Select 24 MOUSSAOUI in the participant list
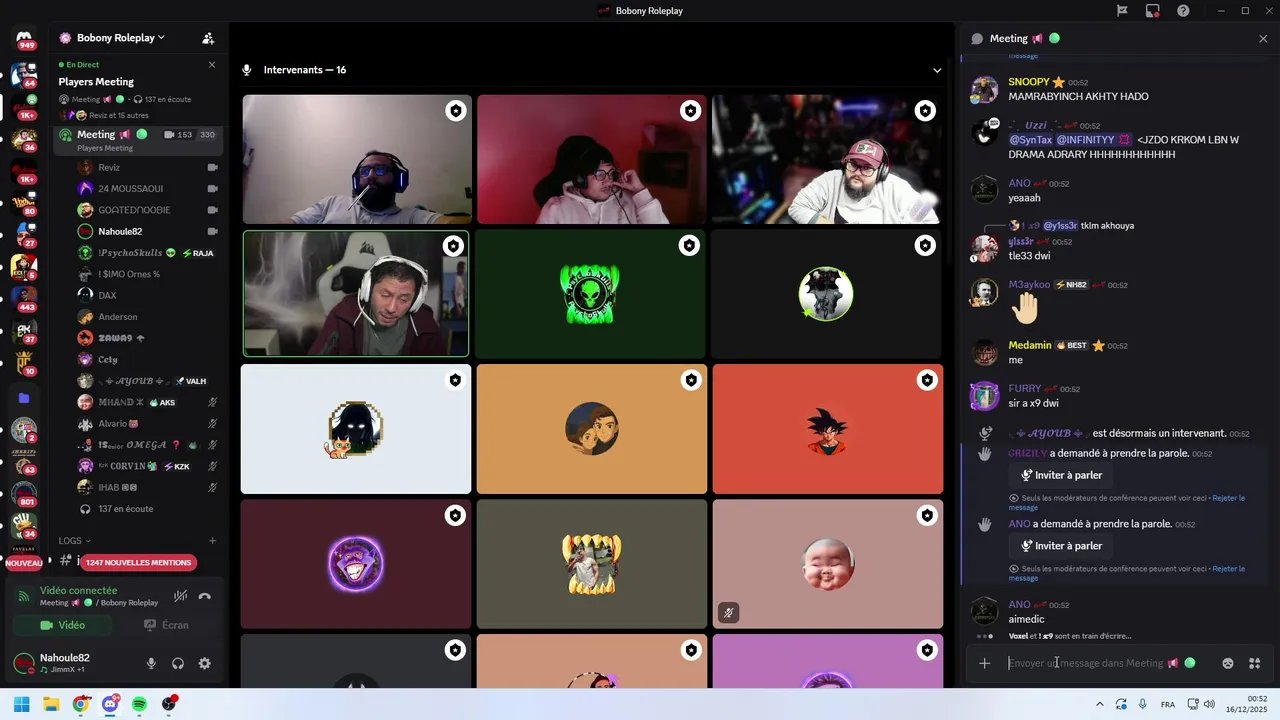 point(148,188)
